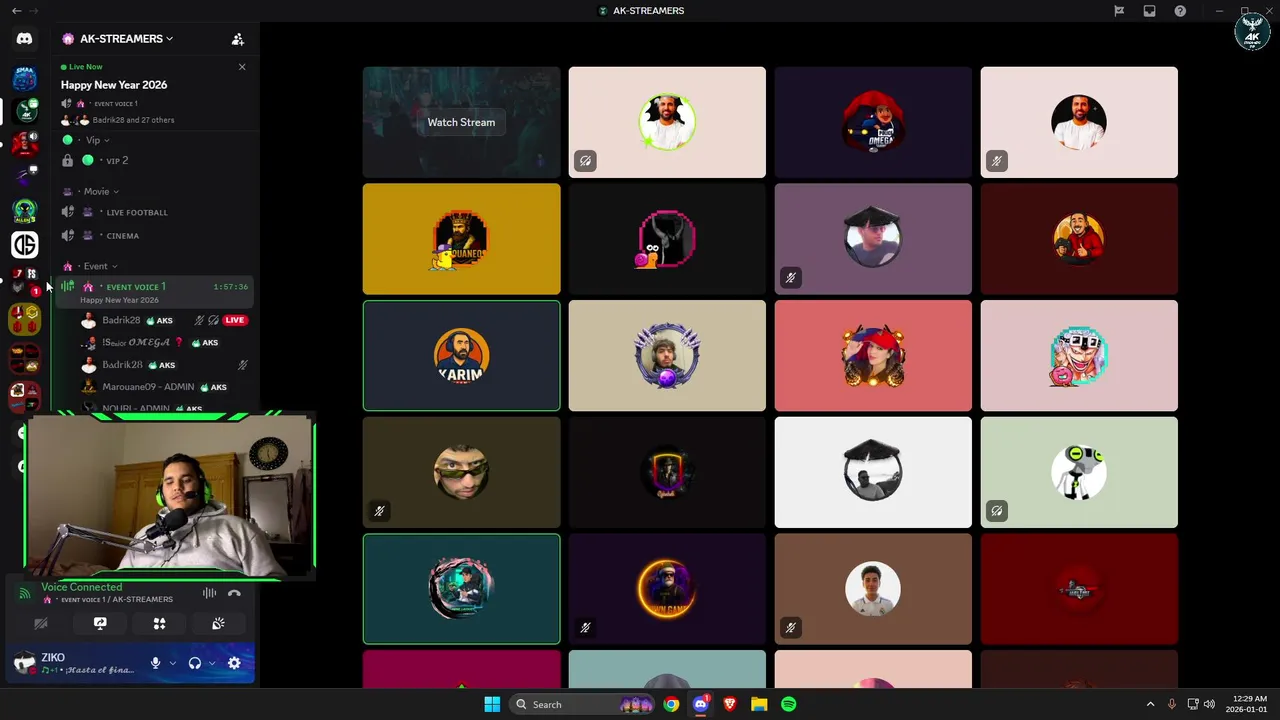Select the KARIM participant tile
This screenshot has width=1280, height=720.
click(461, 355)
